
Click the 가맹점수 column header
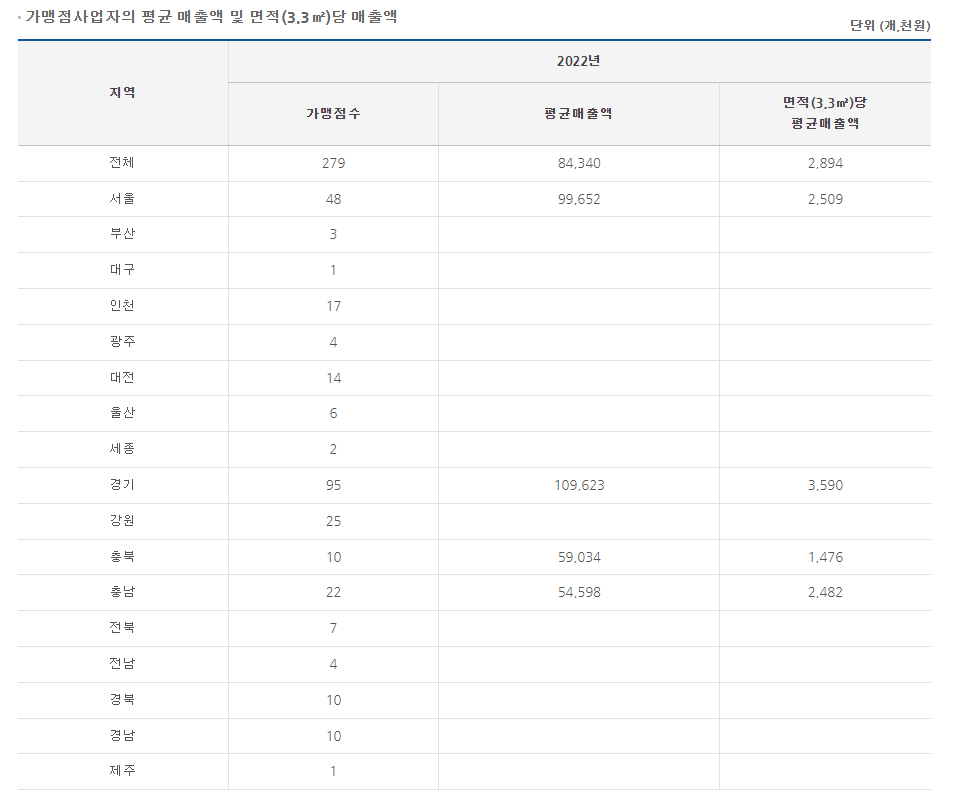(x=333, y=114)
